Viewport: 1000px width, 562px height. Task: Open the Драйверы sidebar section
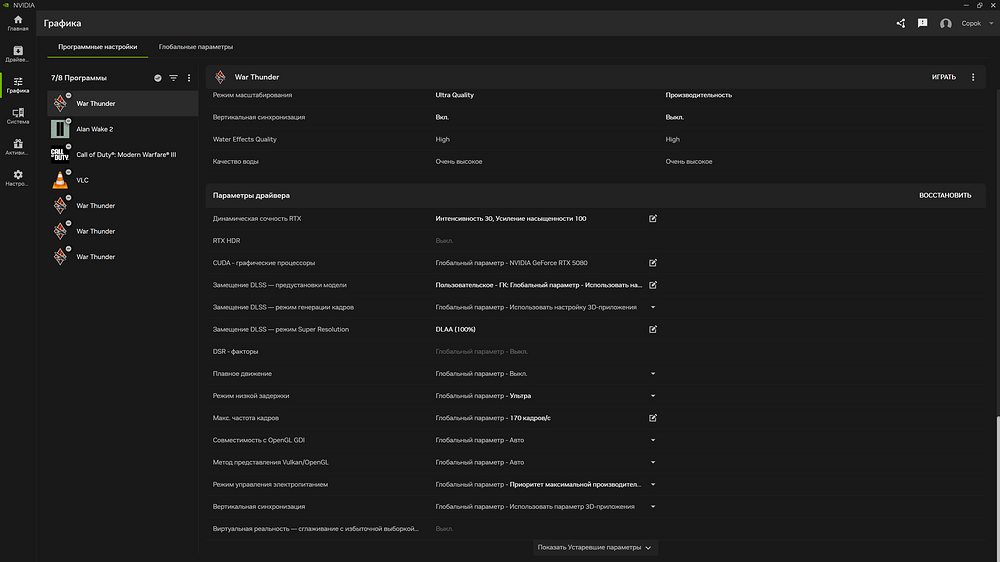click(x=18, y=54)
